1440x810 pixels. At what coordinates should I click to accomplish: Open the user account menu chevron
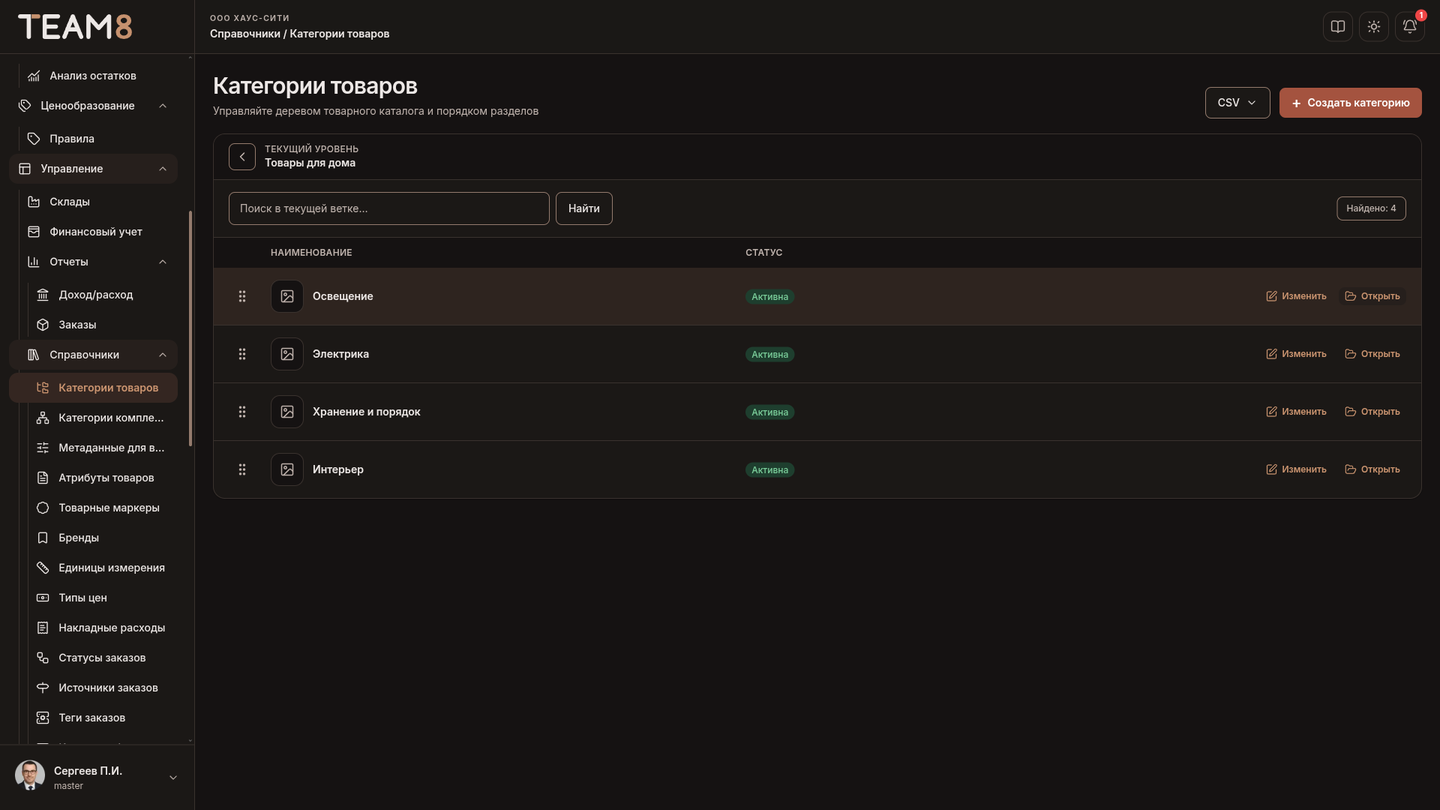(173, 778)
